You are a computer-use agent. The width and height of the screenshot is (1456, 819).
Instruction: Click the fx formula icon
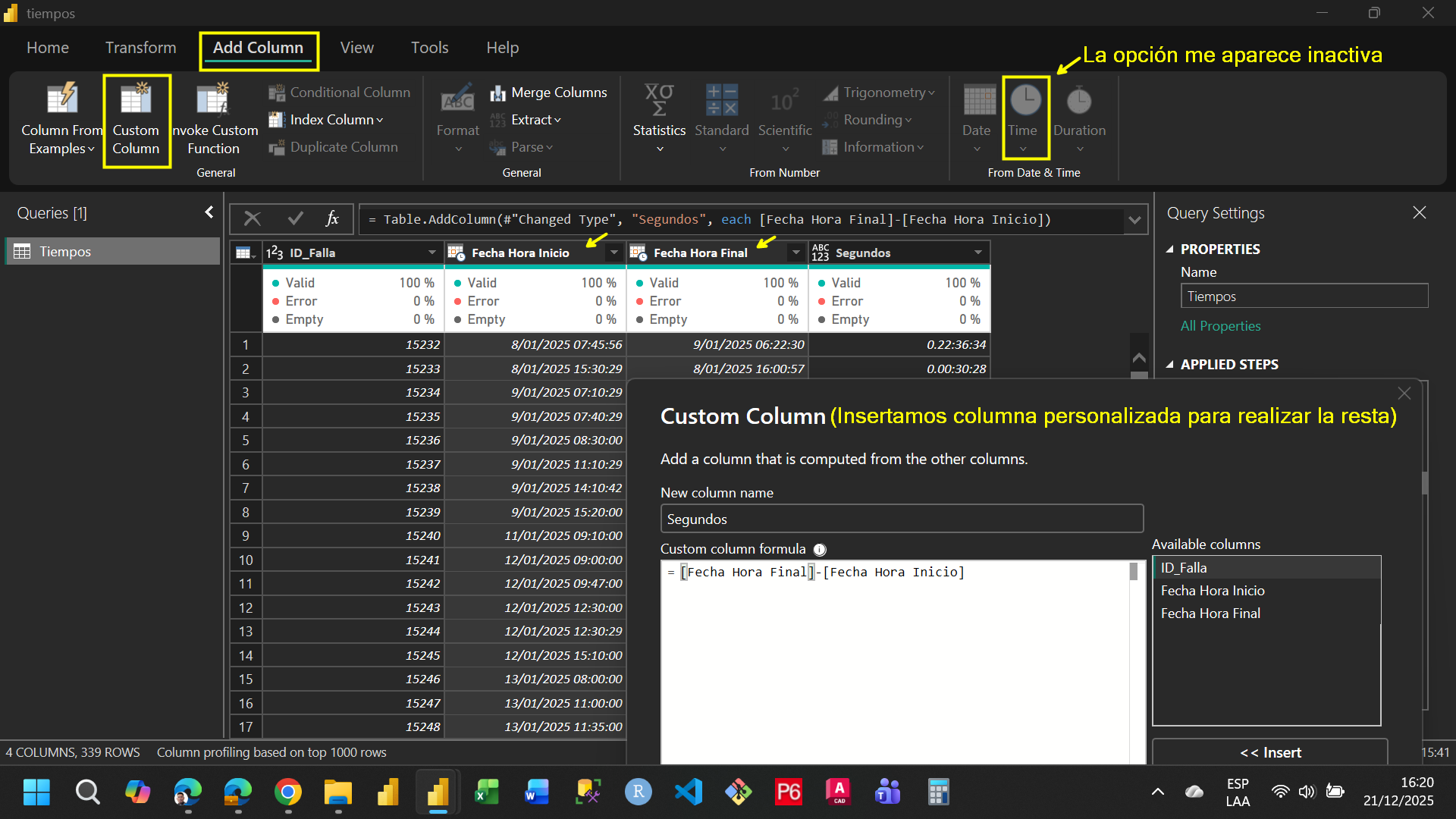pyautogui.click(x=331, y=219)
